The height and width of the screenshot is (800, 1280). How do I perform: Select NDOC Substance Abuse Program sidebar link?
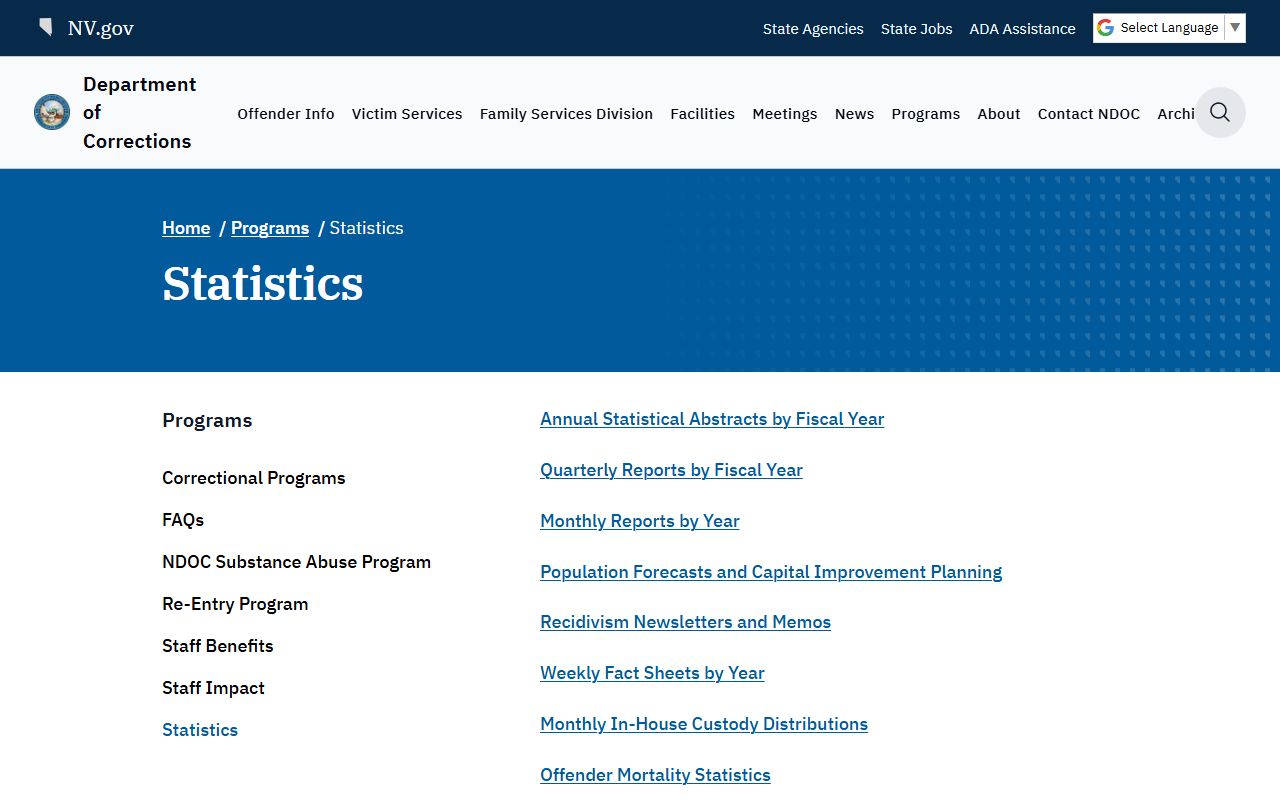point(296,562)
